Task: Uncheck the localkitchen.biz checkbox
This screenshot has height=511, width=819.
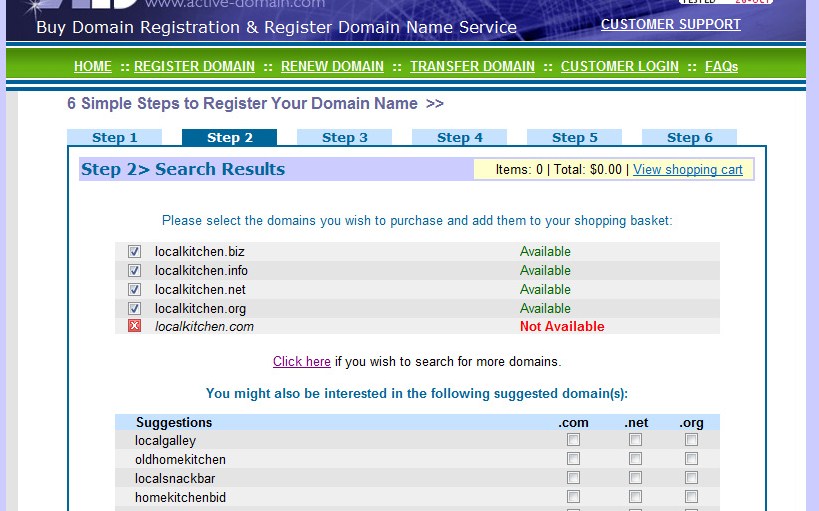Action: [135, 252]
